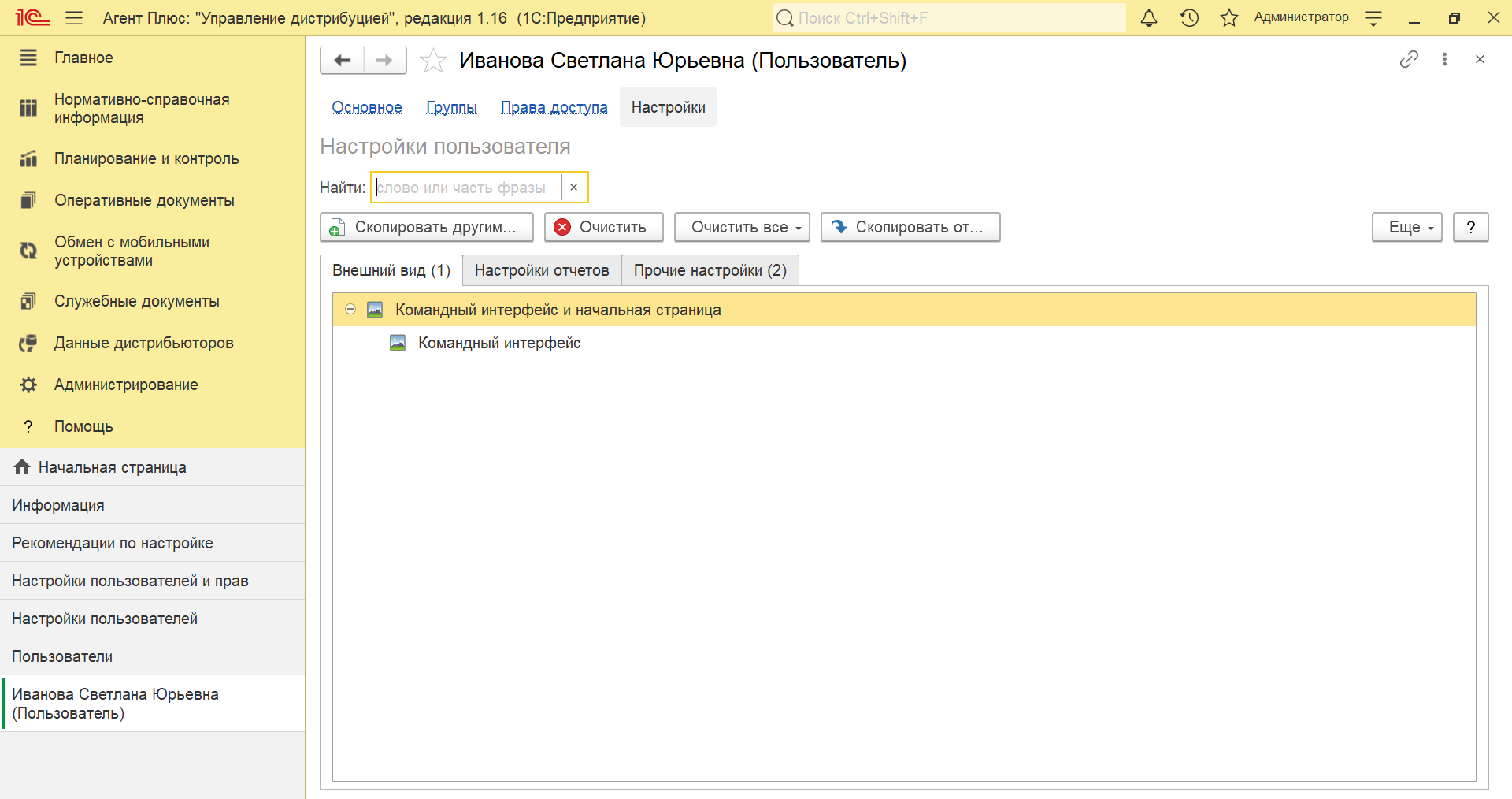The height and width of the screenshot is (799, 1512).
Task: Click the Планирование chart icon
Action: pos(28,158)
